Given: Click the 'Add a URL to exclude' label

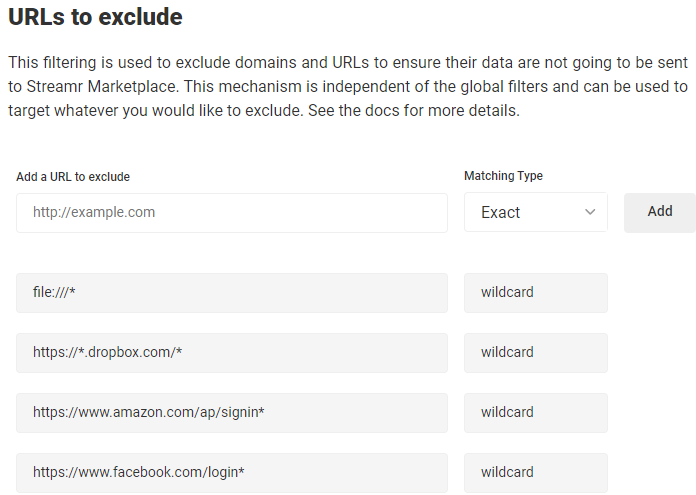Looking at the screenshot, I should click(73, 177).
